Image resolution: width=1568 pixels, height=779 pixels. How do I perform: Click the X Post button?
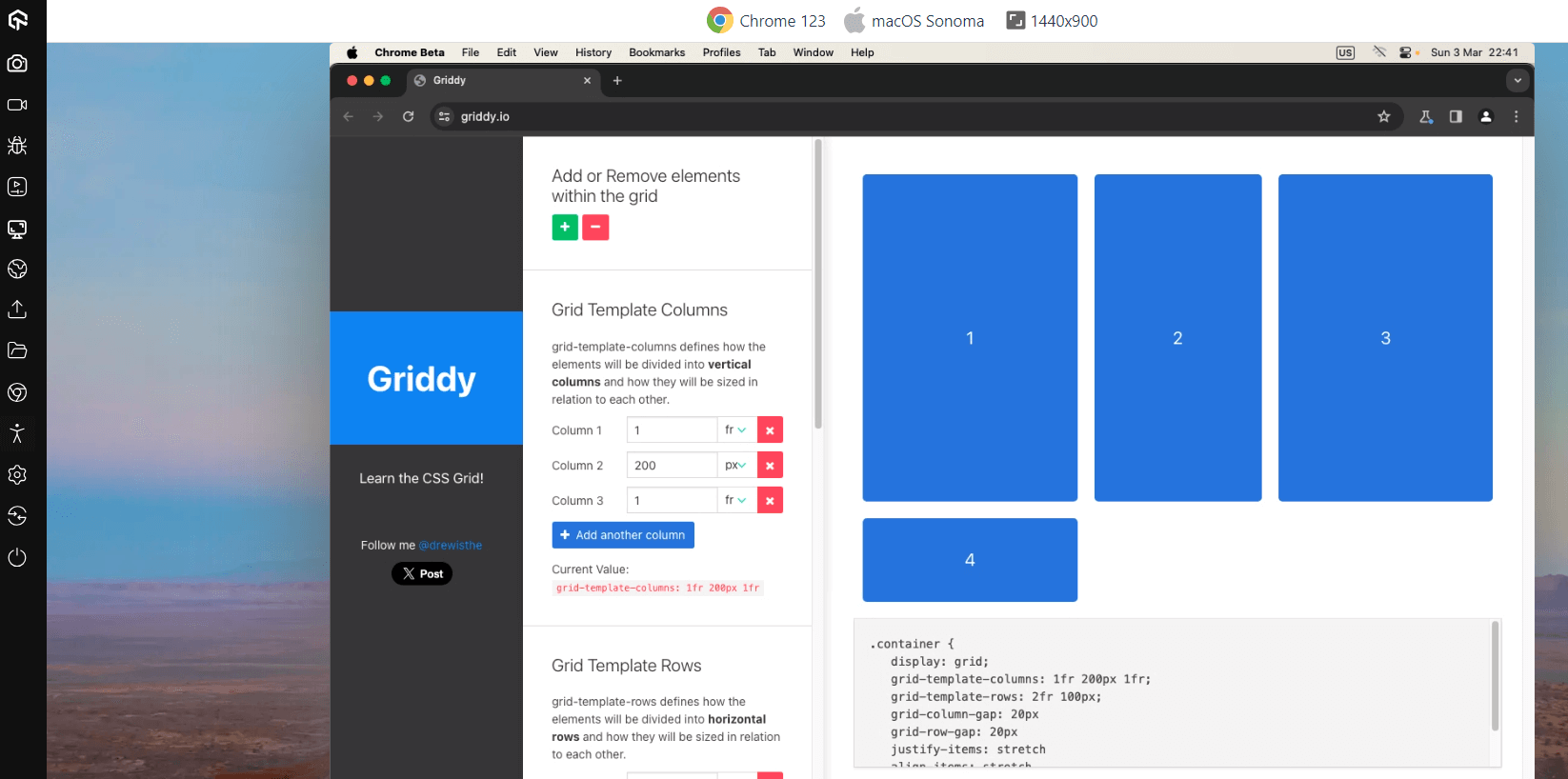tap(422, 574)
